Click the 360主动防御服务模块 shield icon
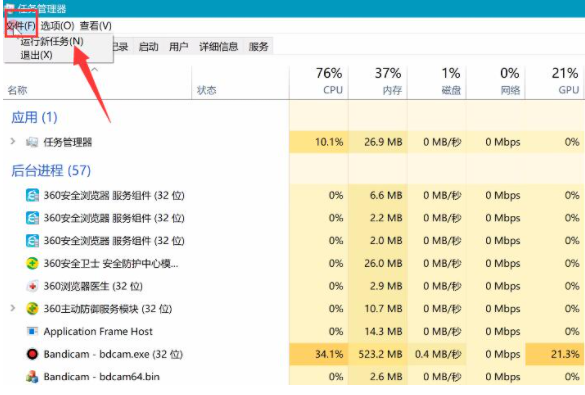 [x=32, y=308]
